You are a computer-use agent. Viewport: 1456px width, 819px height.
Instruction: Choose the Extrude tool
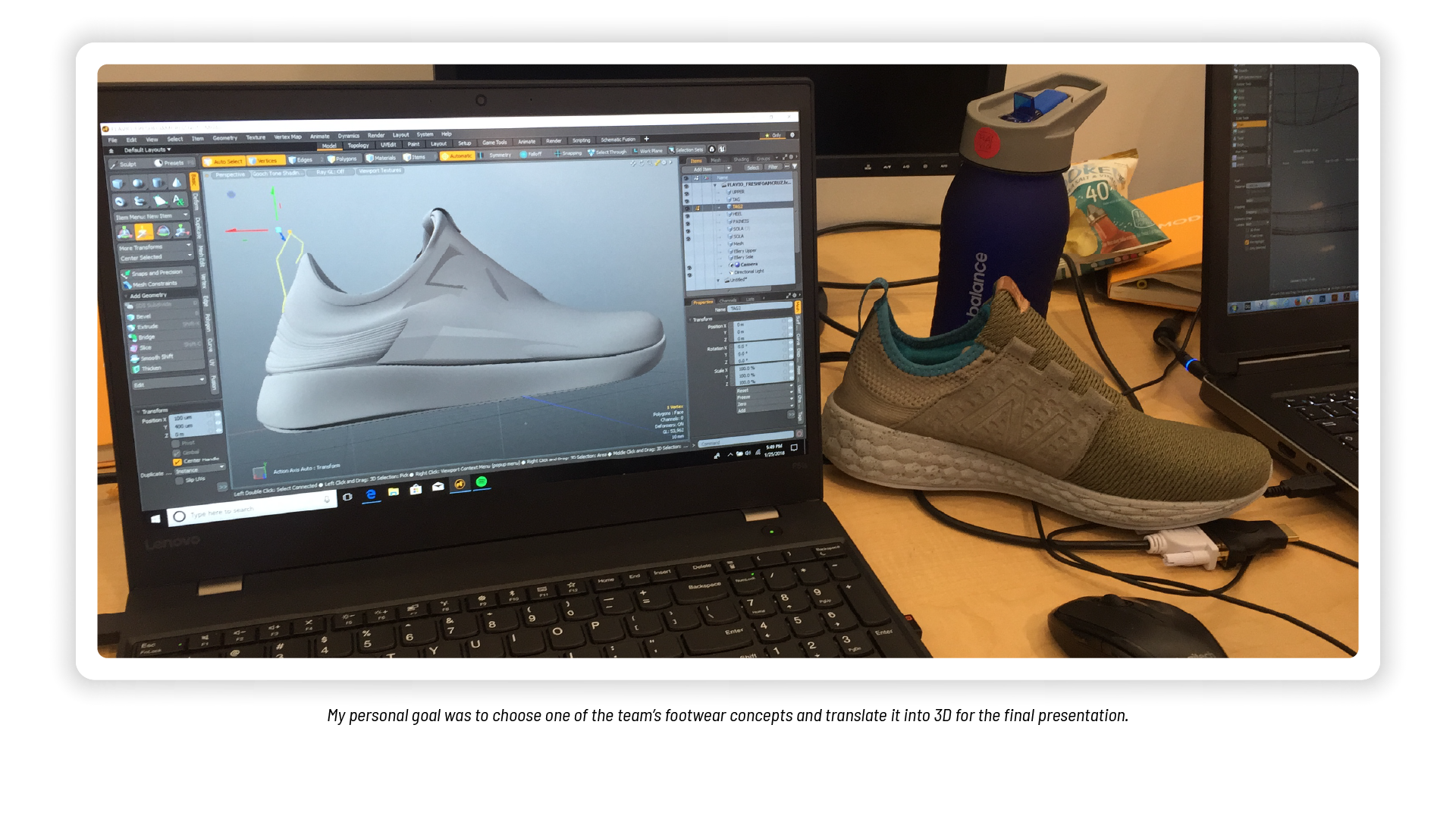click(147, 327)
